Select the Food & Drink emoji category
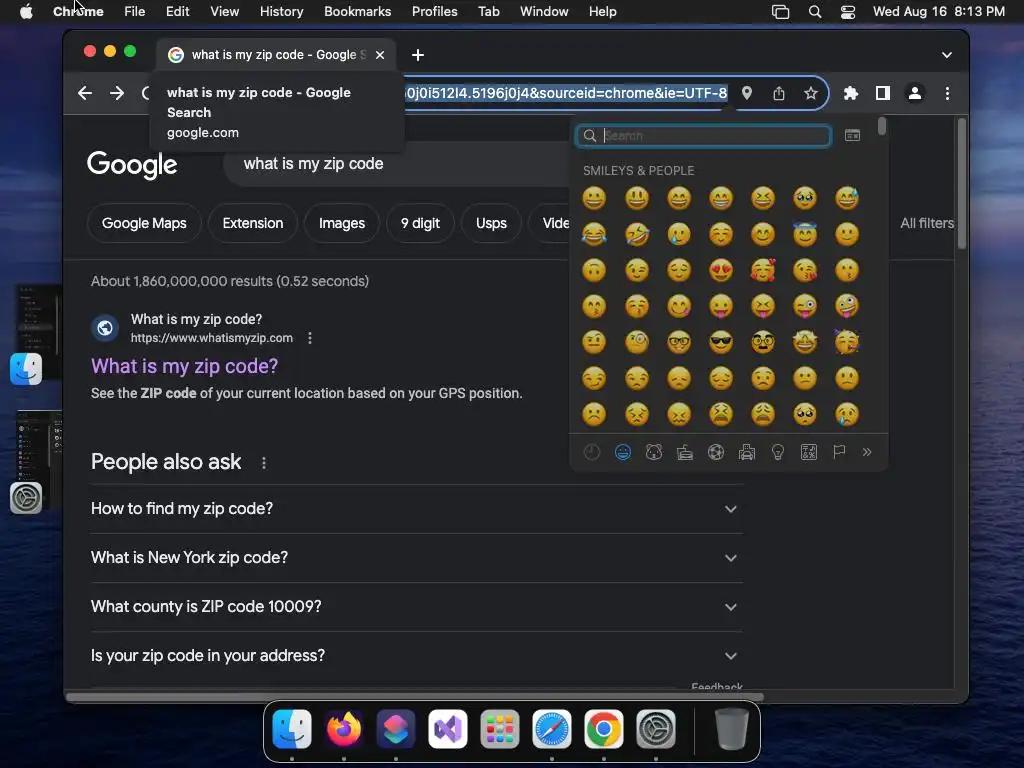1024x768 pixels. coord(684,452)
